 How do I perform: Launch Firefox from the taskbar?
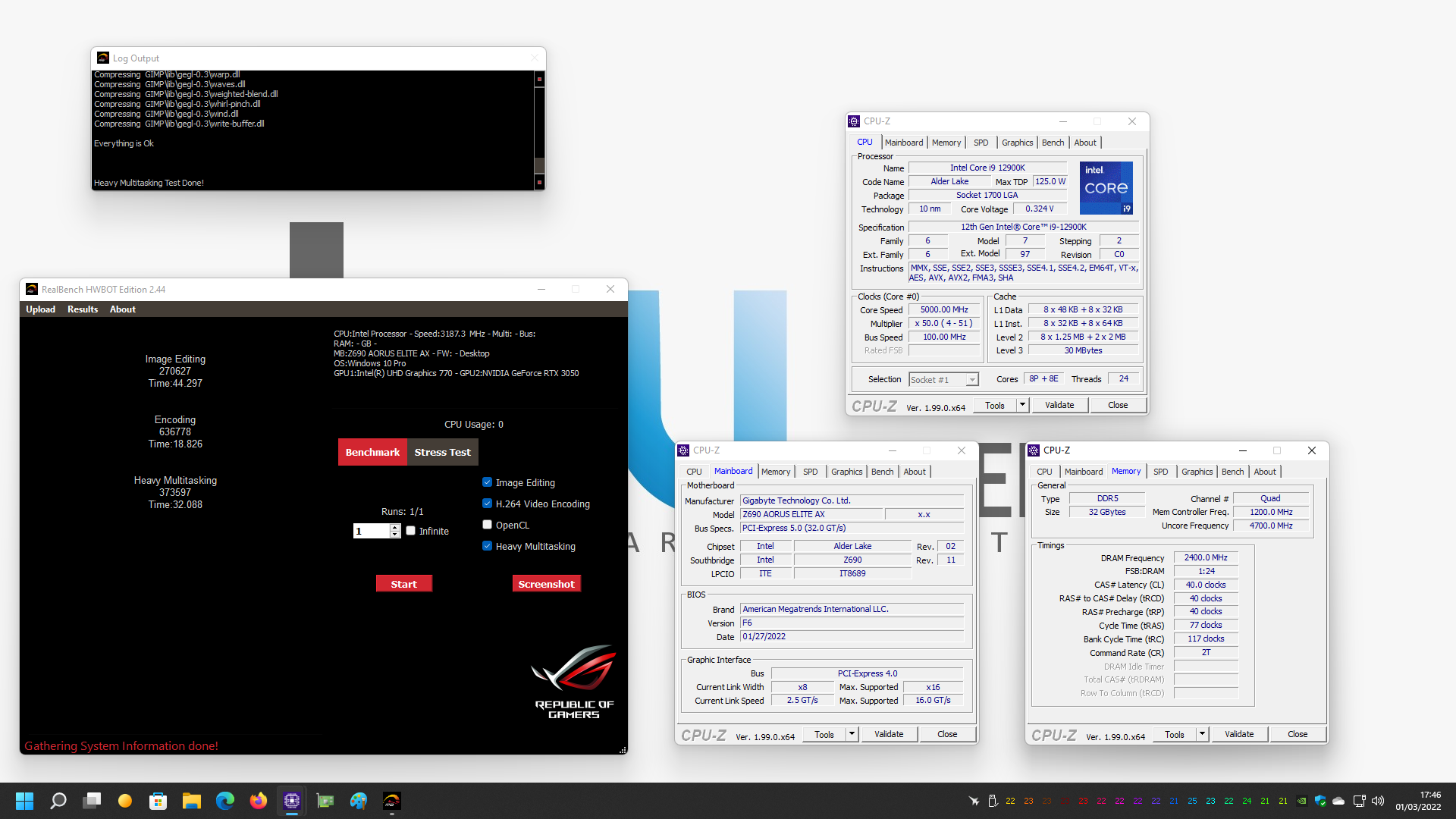(259, 801)
